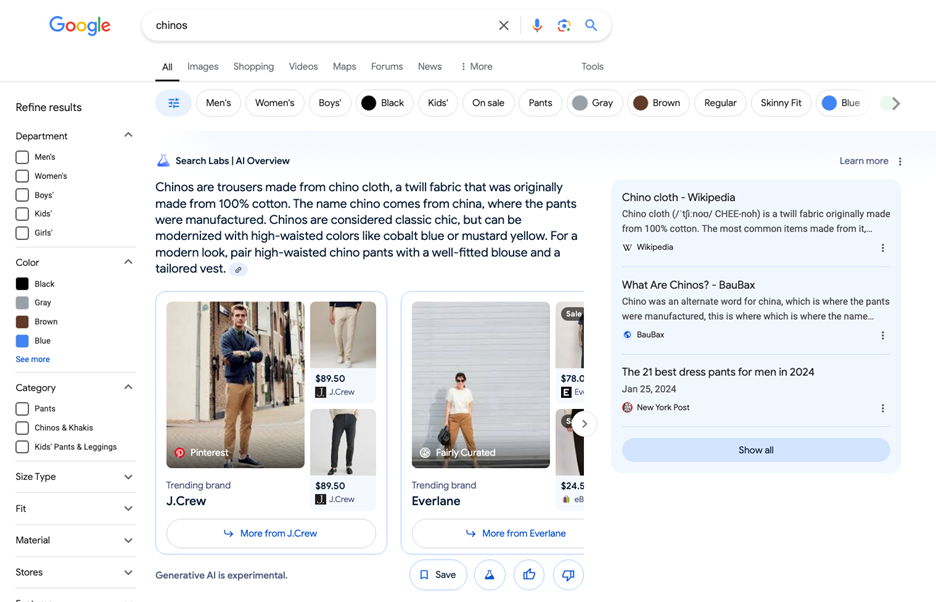Switch to the Shopping tab
This screenshot has width=936, height=602.
pos(253,67)
